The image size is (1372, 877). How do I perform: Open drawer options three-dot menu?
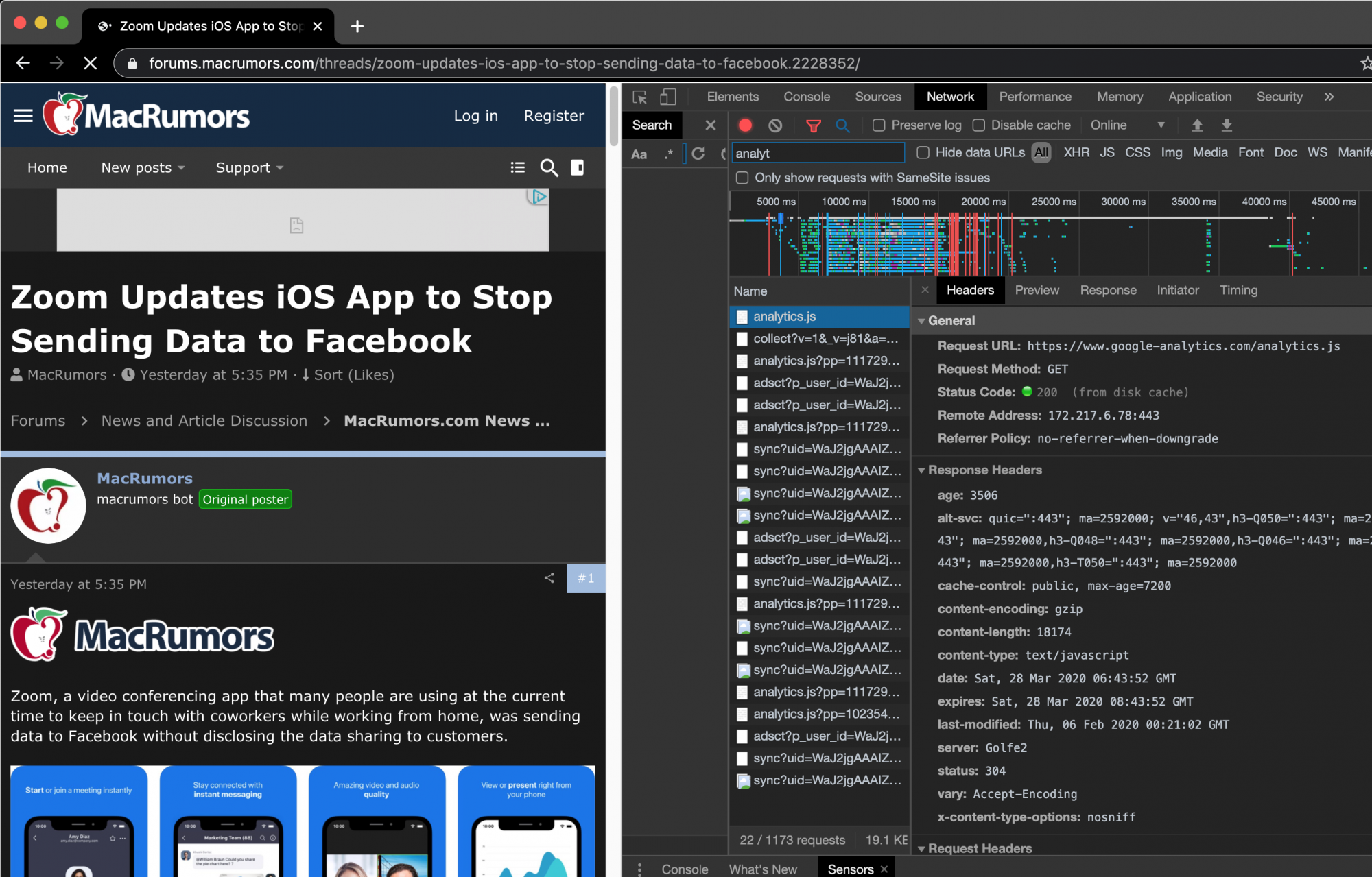(639, 869)
